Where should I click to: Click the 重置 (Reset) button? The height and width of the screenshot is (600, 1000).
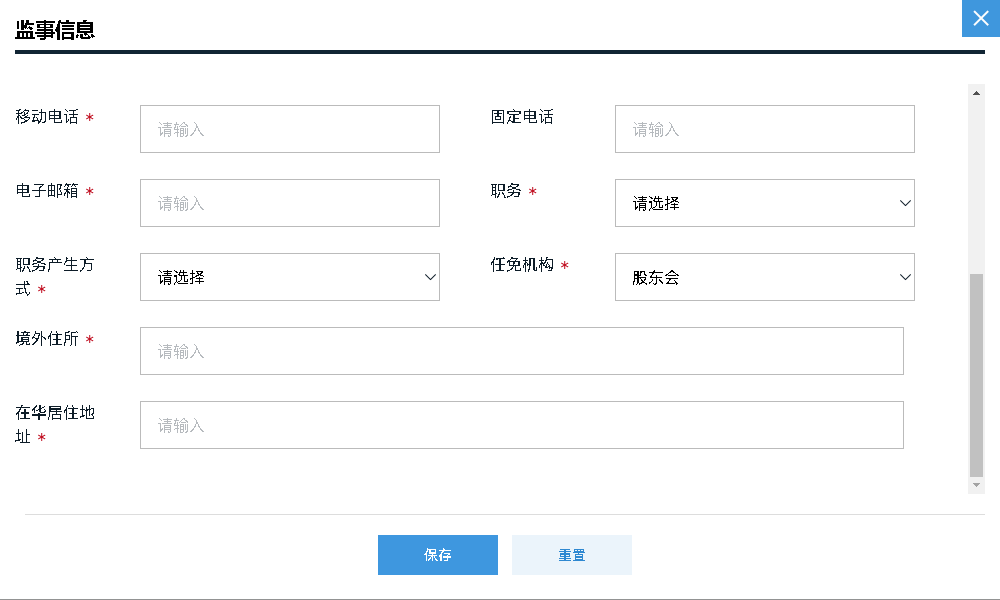571,555
